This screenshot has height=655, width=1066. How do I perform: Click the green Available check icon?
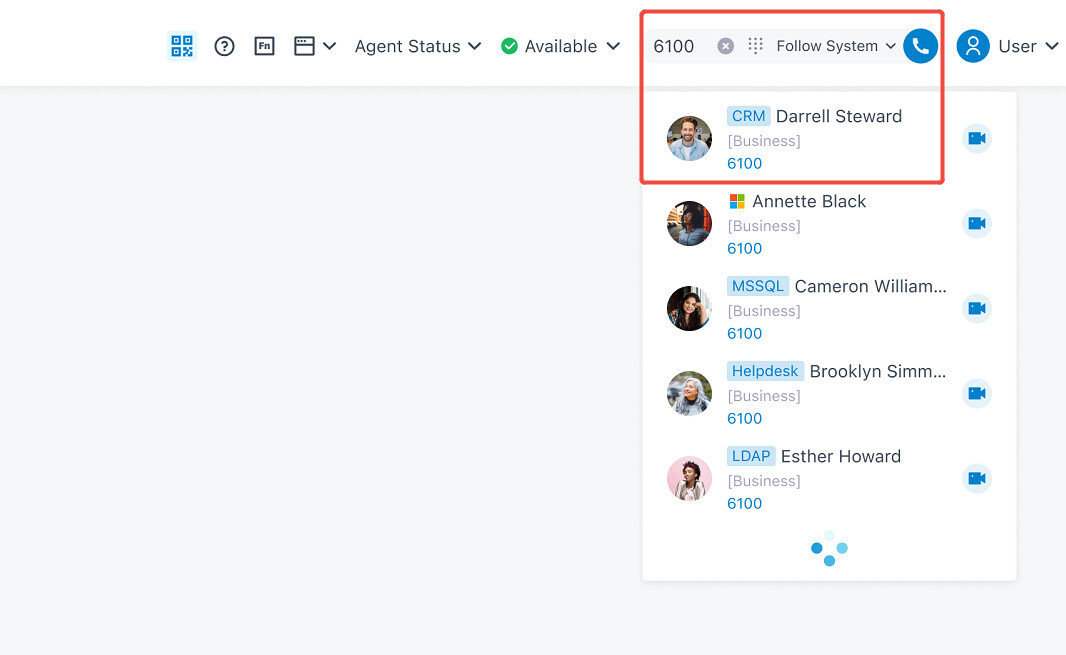pyautogui.click(x=509, y=46)
